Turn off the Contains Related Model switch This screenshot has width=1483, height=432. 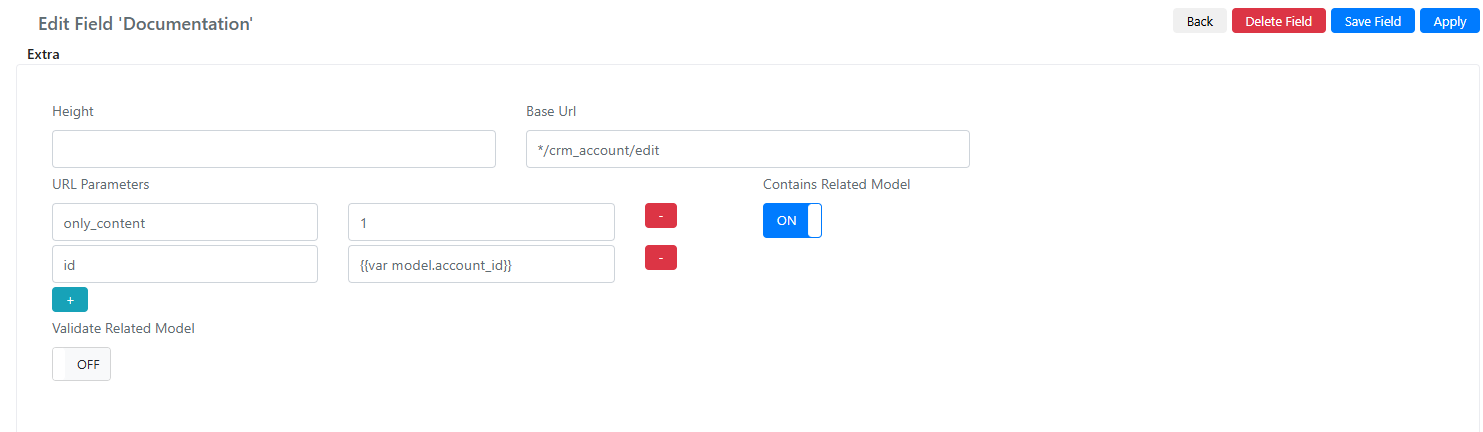click(x=792, y=220)
